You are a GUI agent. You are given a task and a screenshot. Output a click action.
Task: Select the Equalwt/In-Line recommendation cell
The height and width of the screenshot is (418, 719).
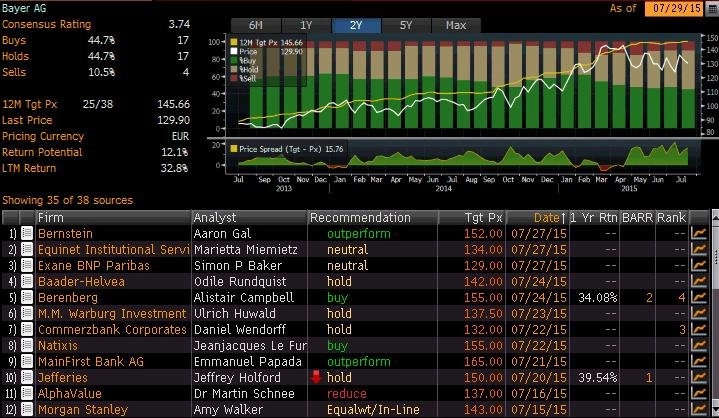(x=373, y=409)
